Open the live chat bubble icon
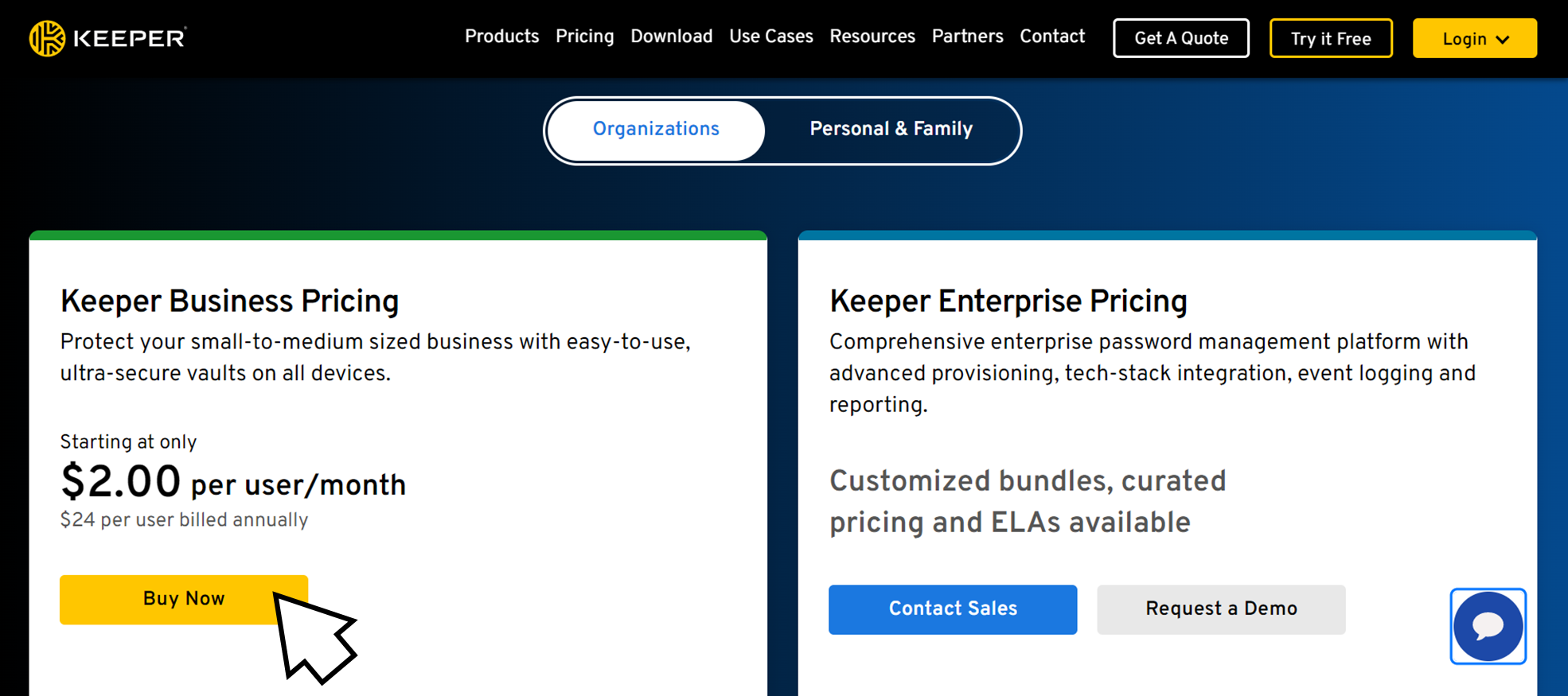 pos(1488,626)
